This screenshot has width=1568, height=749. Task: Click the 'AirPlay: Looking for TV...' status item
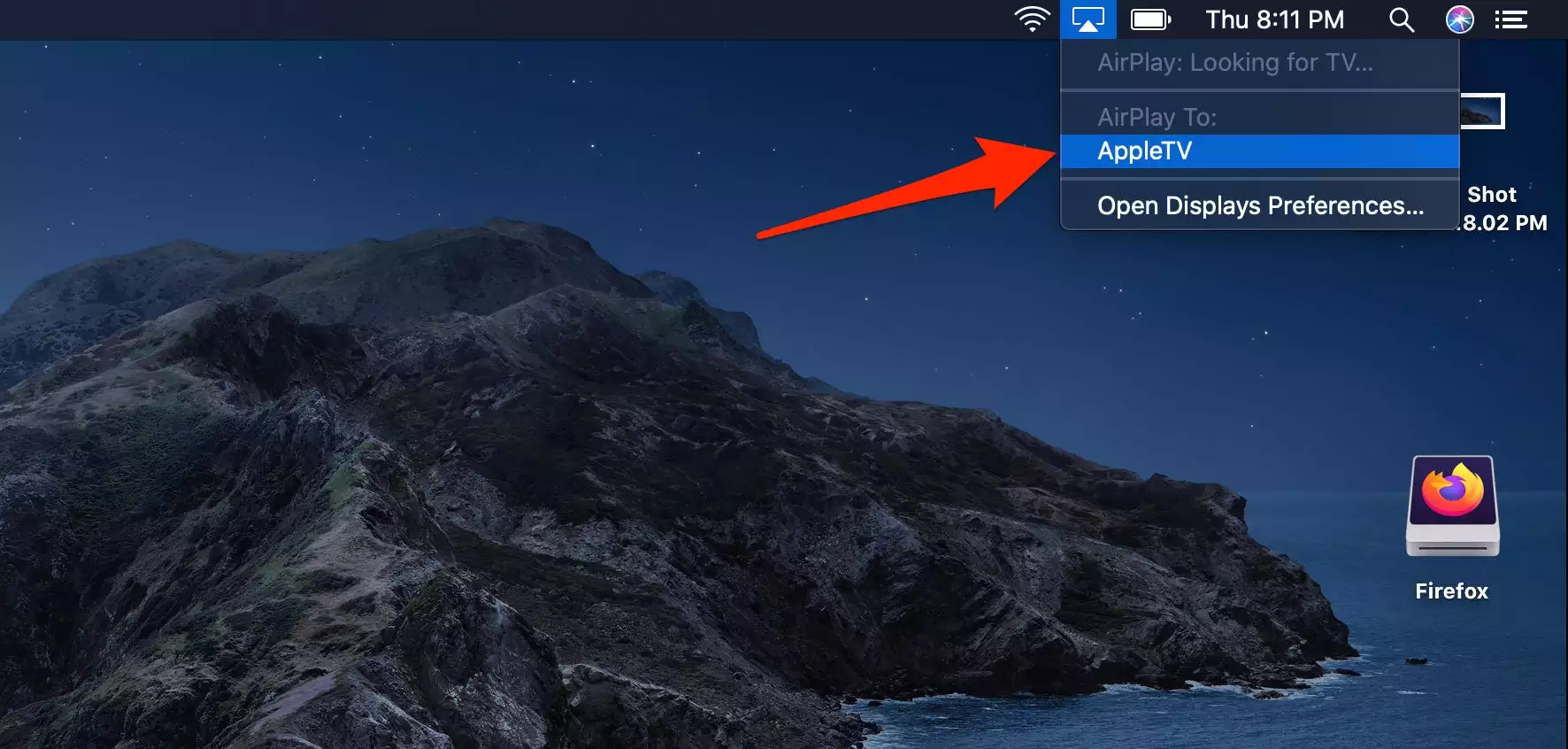click(1234, 63)
